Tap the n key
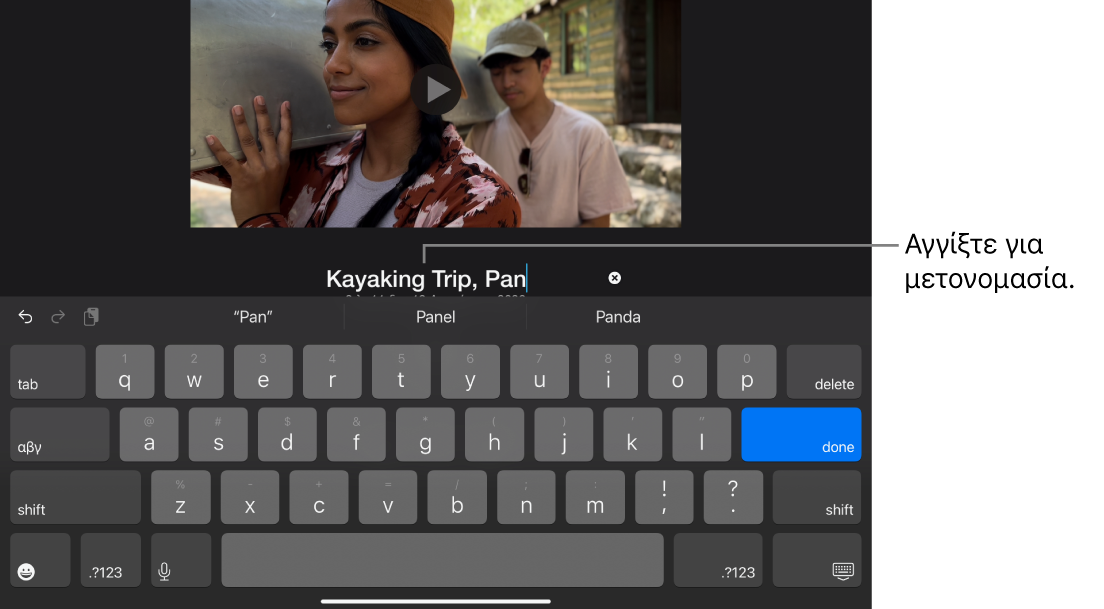This screenshot has height=609, width=1104. (x=526, y=497)
